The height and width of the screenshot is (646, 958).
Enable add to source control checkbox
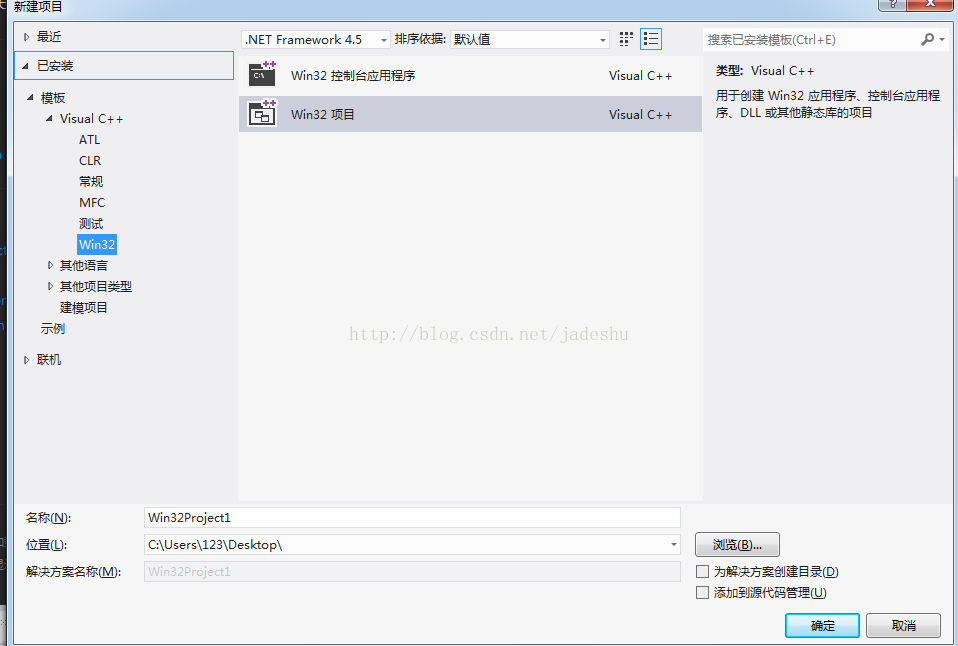point(703,592)
